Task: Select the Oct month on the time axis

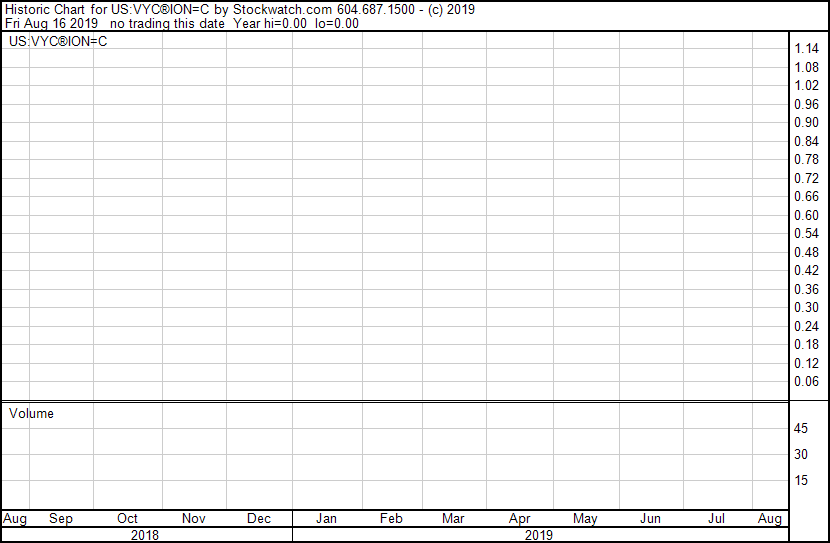Action: click(128, 519)
